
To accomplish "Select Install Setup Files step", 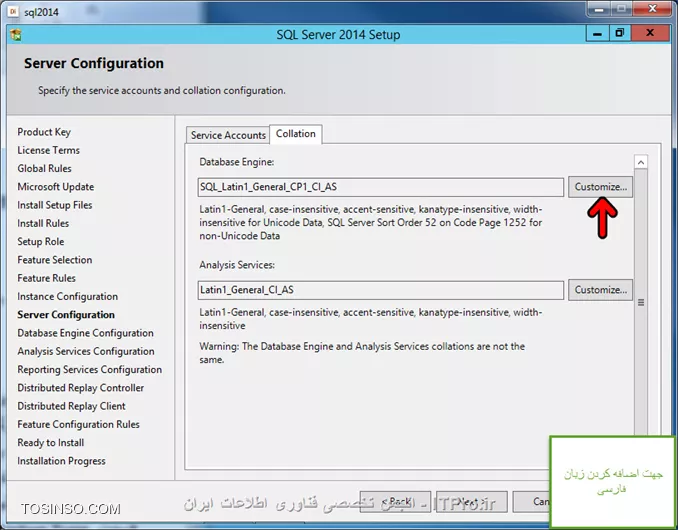I will 55,205.
